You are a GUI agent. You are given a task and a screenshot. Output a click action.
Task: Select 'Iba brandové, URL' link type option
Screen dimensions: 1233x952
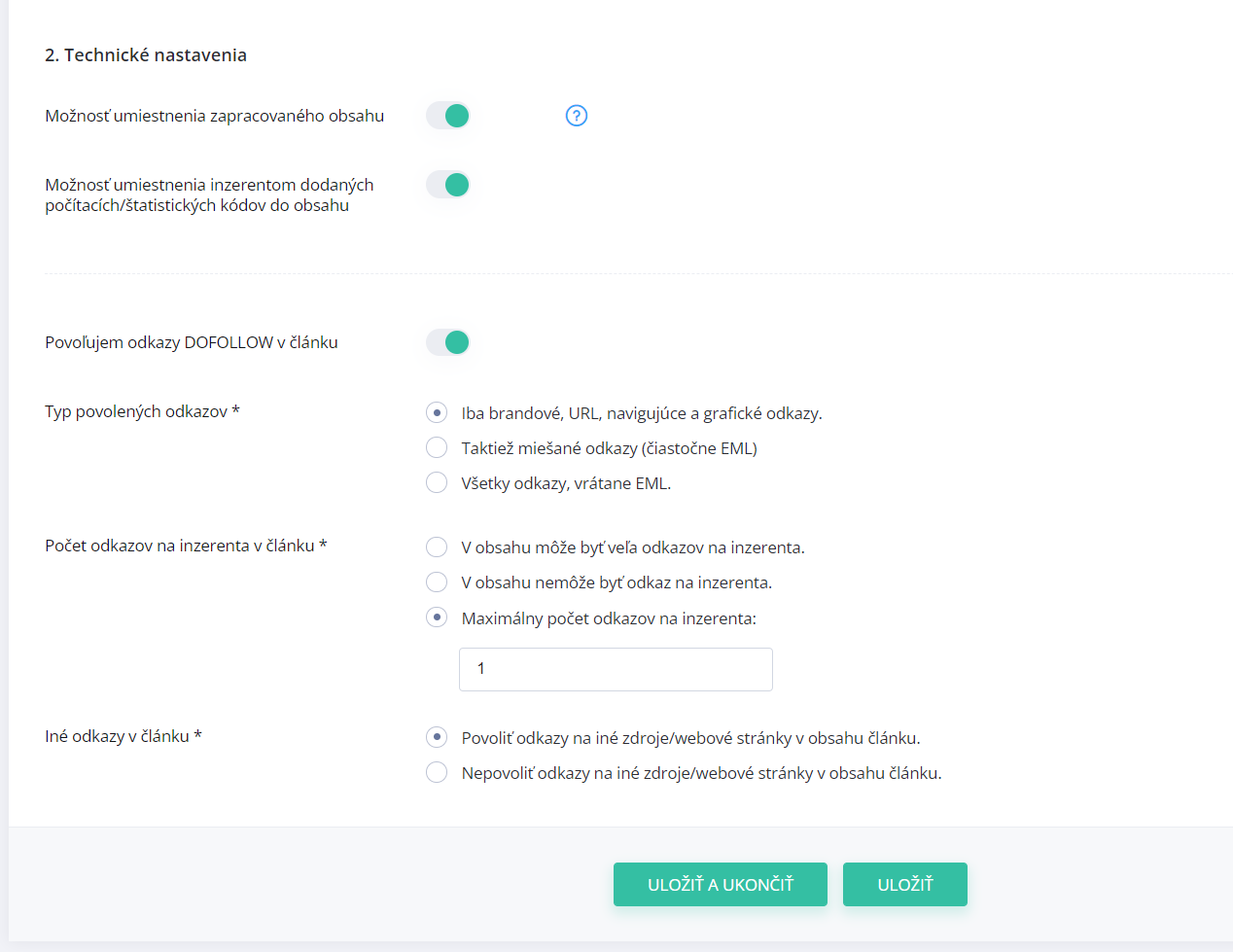click(x=437, y=413)
